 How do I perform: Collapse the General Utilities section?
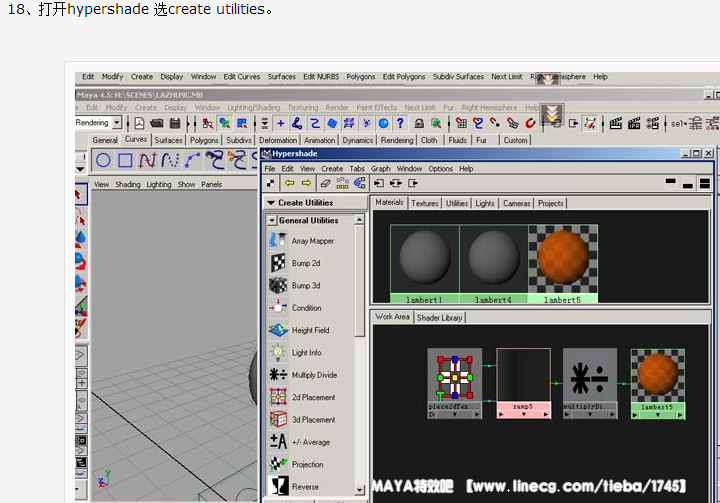click(272, 220)
